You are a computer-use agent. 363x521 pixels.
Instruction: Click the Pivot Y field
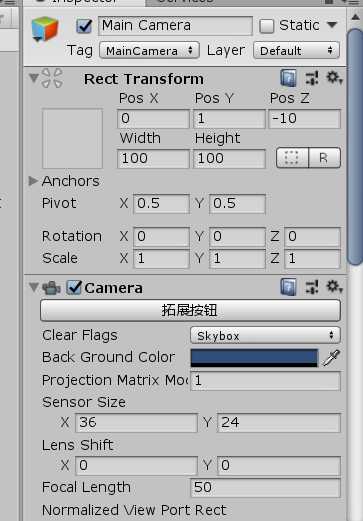(x=237, y=204)
